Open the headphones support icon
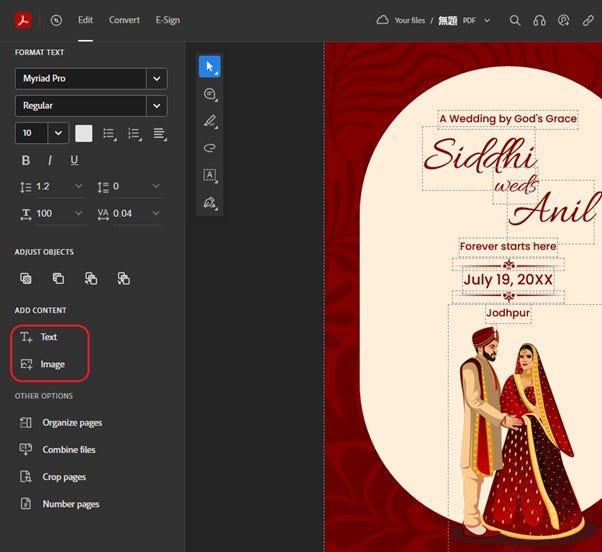The height and width of the screenshot is (552, 602). 540,20
